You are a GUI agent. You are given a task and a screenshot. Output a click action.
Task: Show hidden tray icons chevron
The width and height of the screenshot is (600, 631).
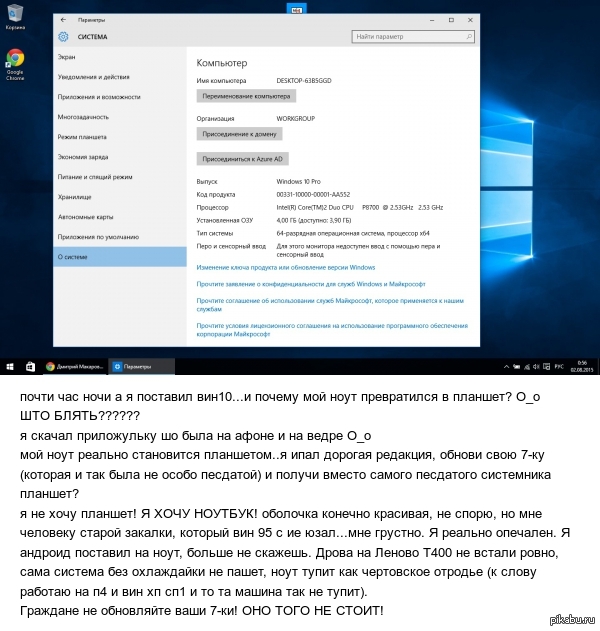tap(506, 367)
